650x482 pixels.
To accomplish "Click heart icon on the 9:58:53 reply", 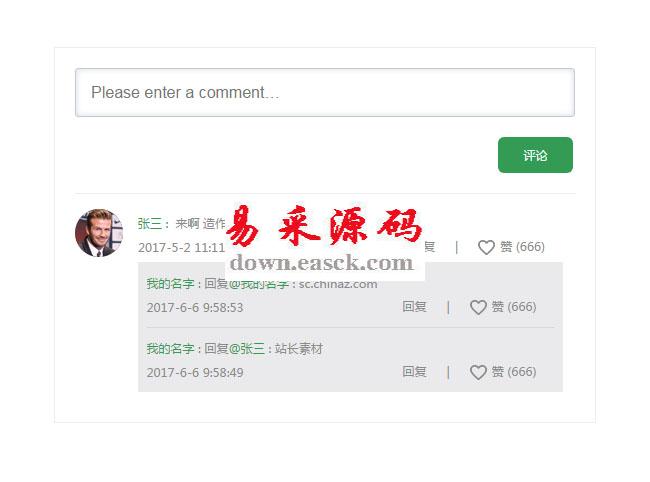I will click(x=478, y=307).
